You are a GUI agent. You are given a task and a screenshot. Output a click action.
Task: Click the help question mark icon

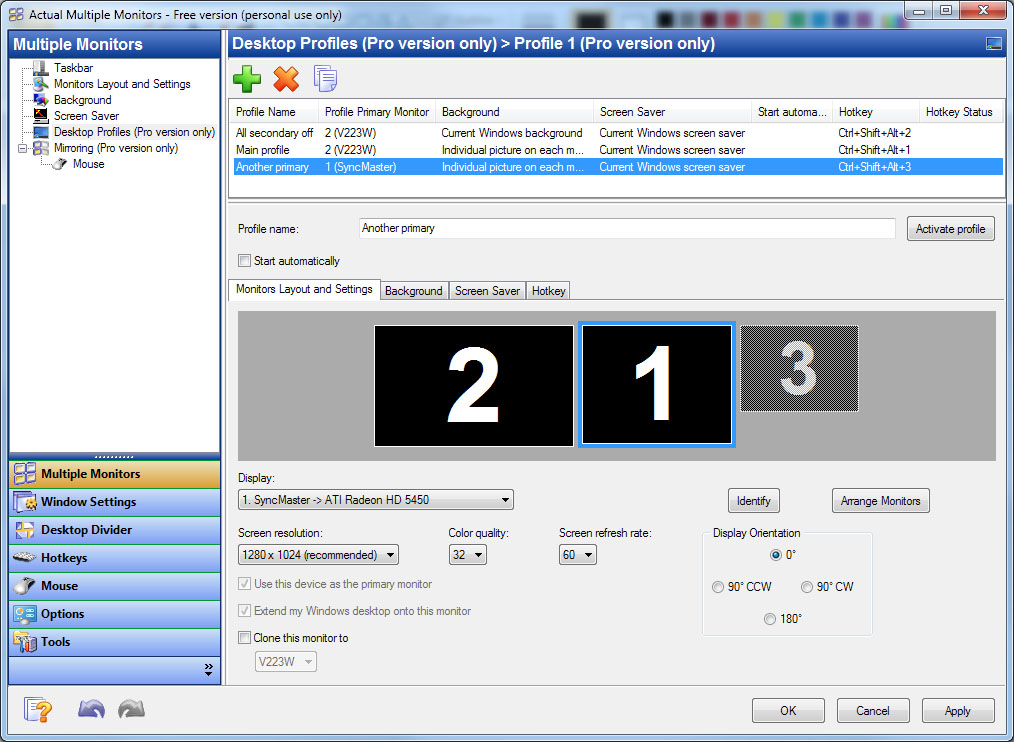point(37,709)
